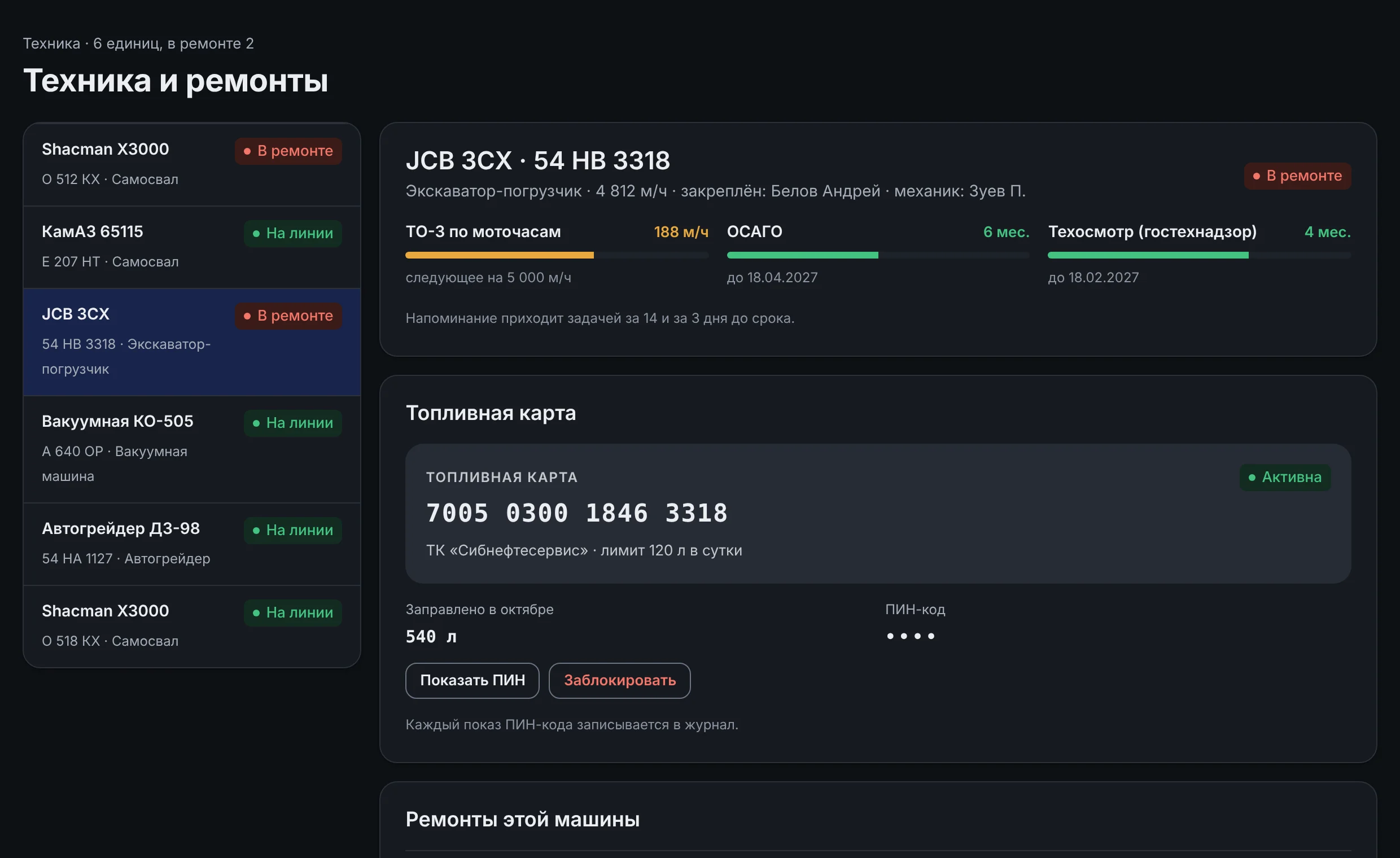This screenshot has height=858, width=1400.
Task: Open the Автогрейдер ДЗ-98 vehicle row
Action: coord(191,544)
